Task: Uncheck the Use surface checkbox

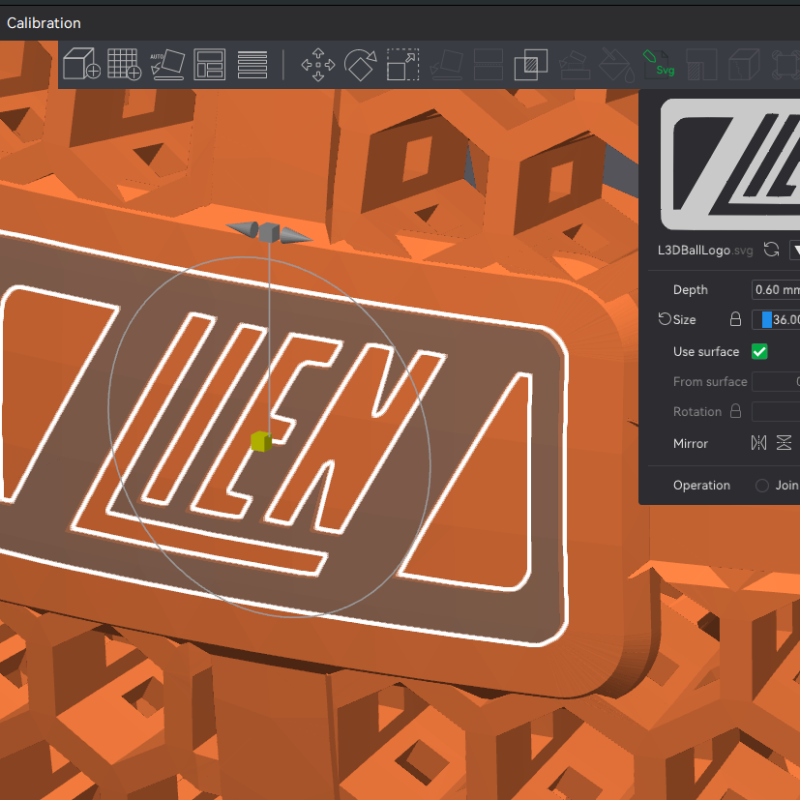Action: [x=759, y=351]
